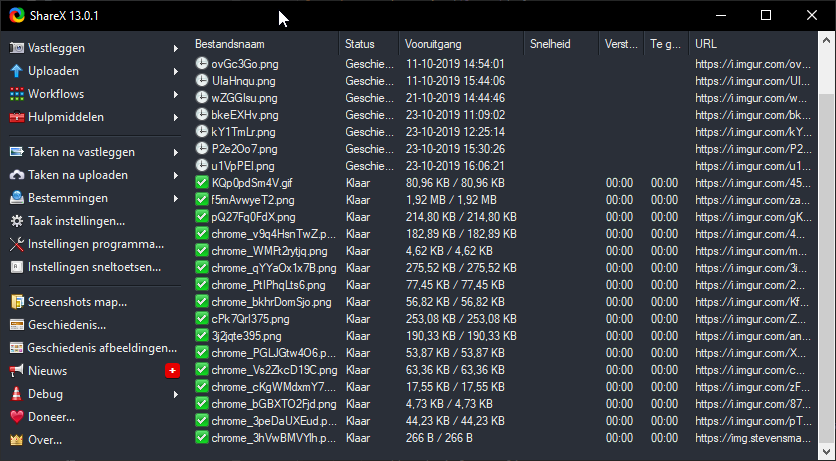This screenshot has width=836, height=461.
Task: Click green checkmark beside 3j2jqte395.png
Action: (x=202, y=336)
